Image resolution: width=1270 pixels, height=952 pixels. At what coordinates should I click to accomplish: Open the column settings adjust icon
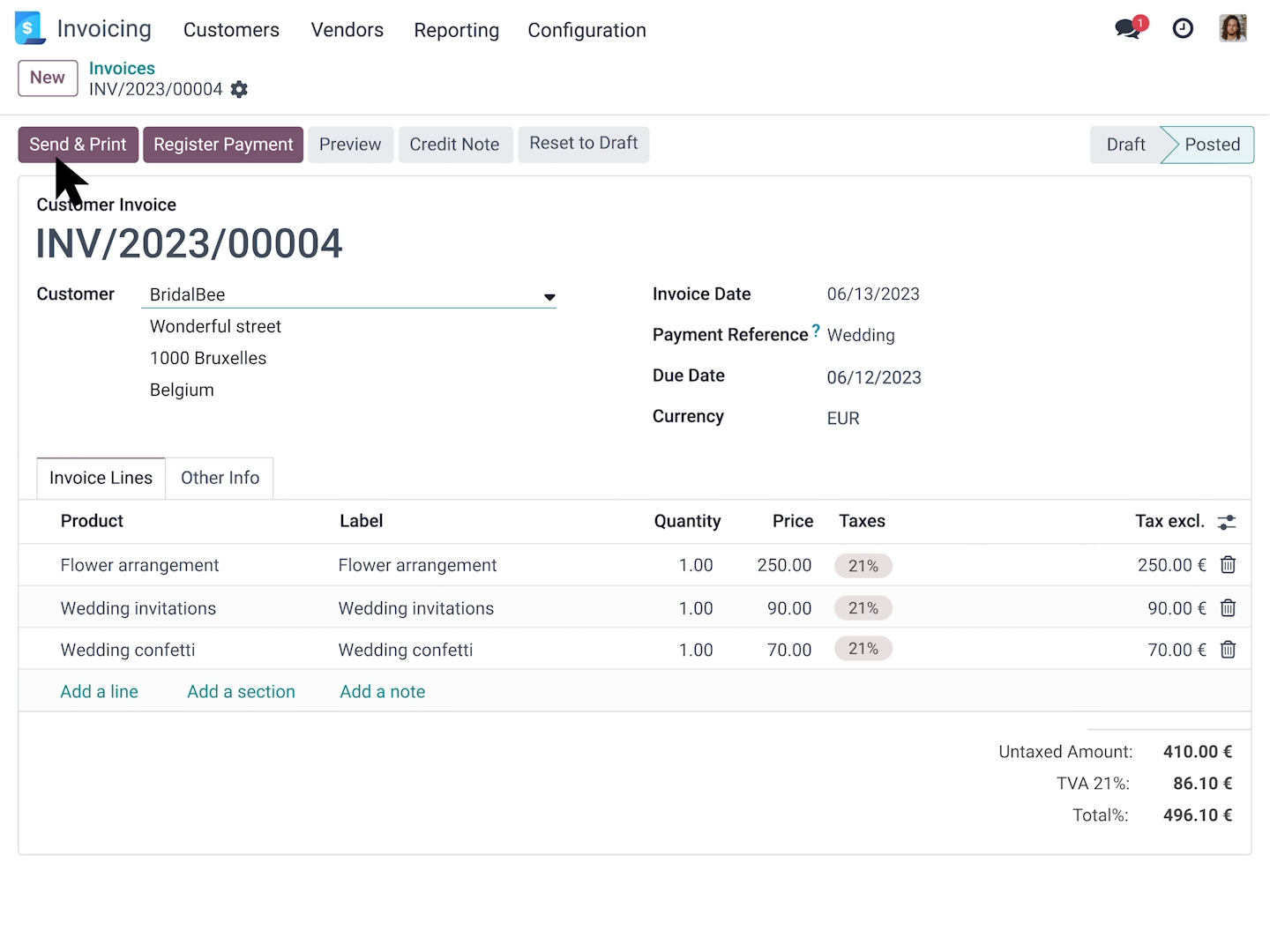tap(1226, 522)
